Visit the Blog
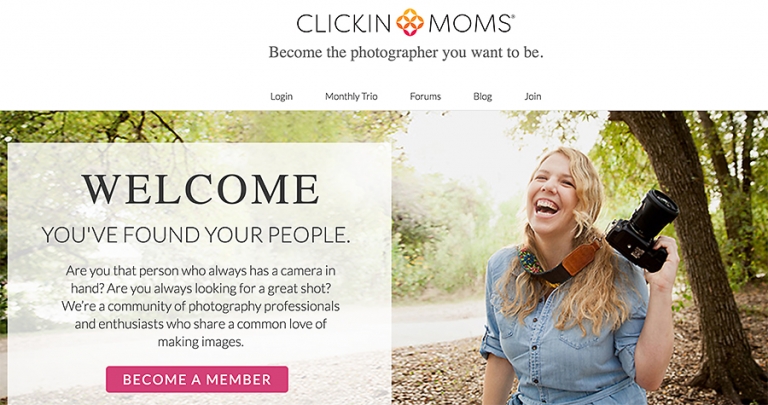Viewport: 768px width, 405px height. (482, 96)
